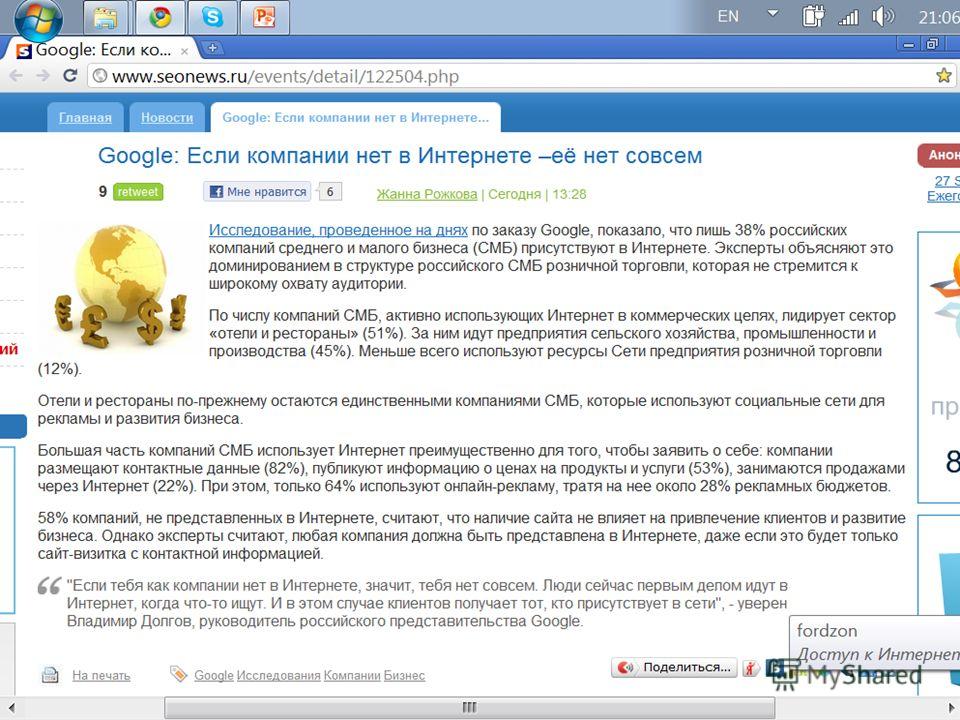Click the Компании tag link

point(352,675)
